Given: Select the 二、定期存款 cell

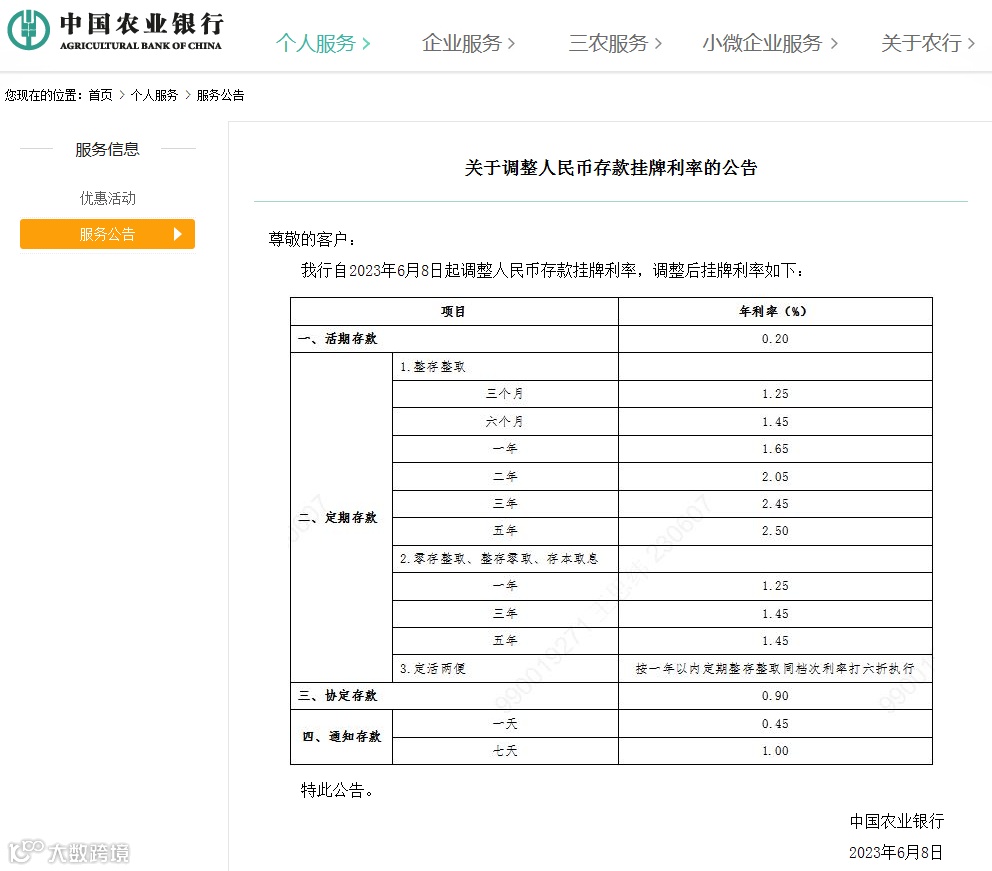Looking at the screenshot, I should pos(341,517).
